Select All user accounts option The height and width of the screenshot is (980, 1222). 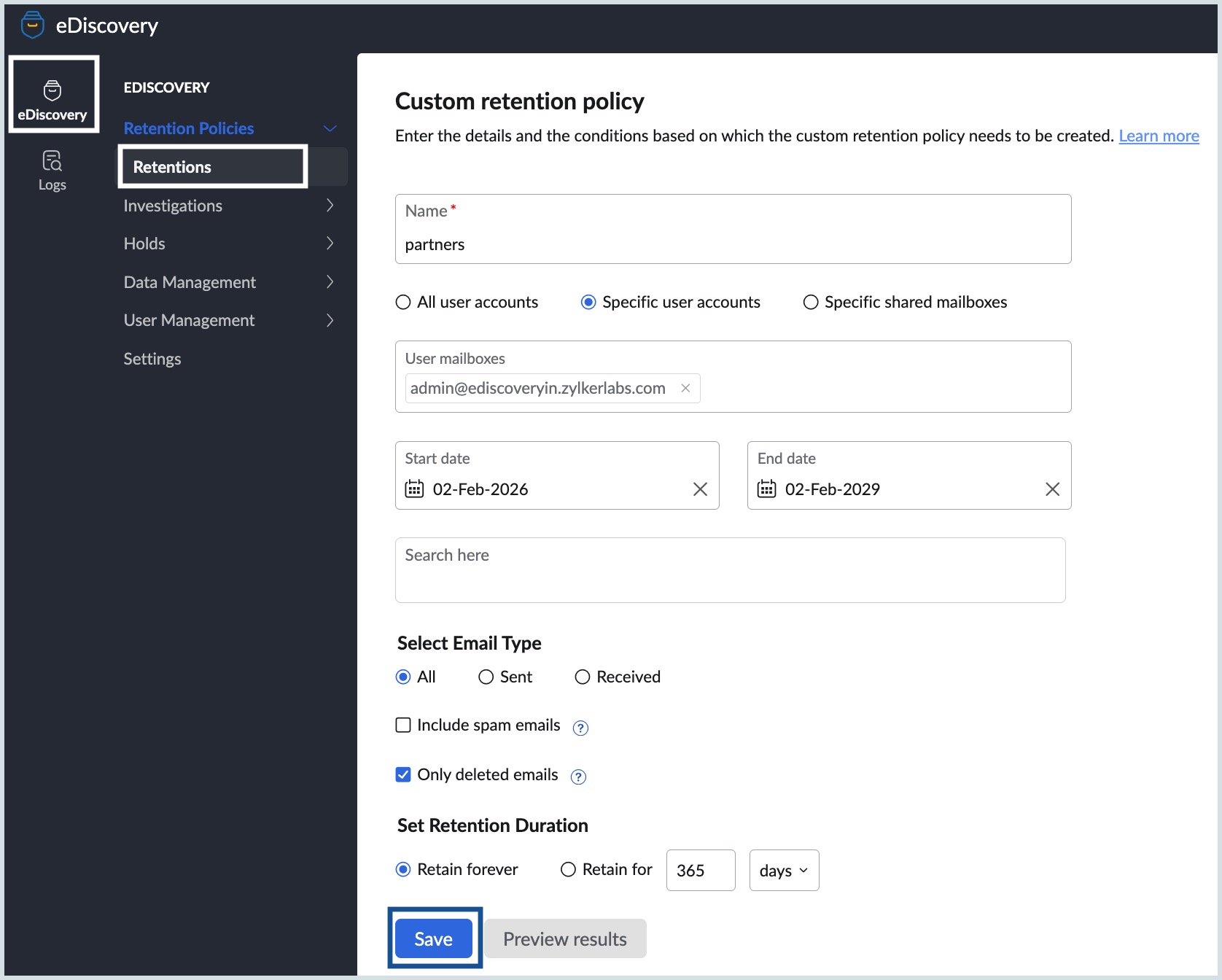(403, 302)
